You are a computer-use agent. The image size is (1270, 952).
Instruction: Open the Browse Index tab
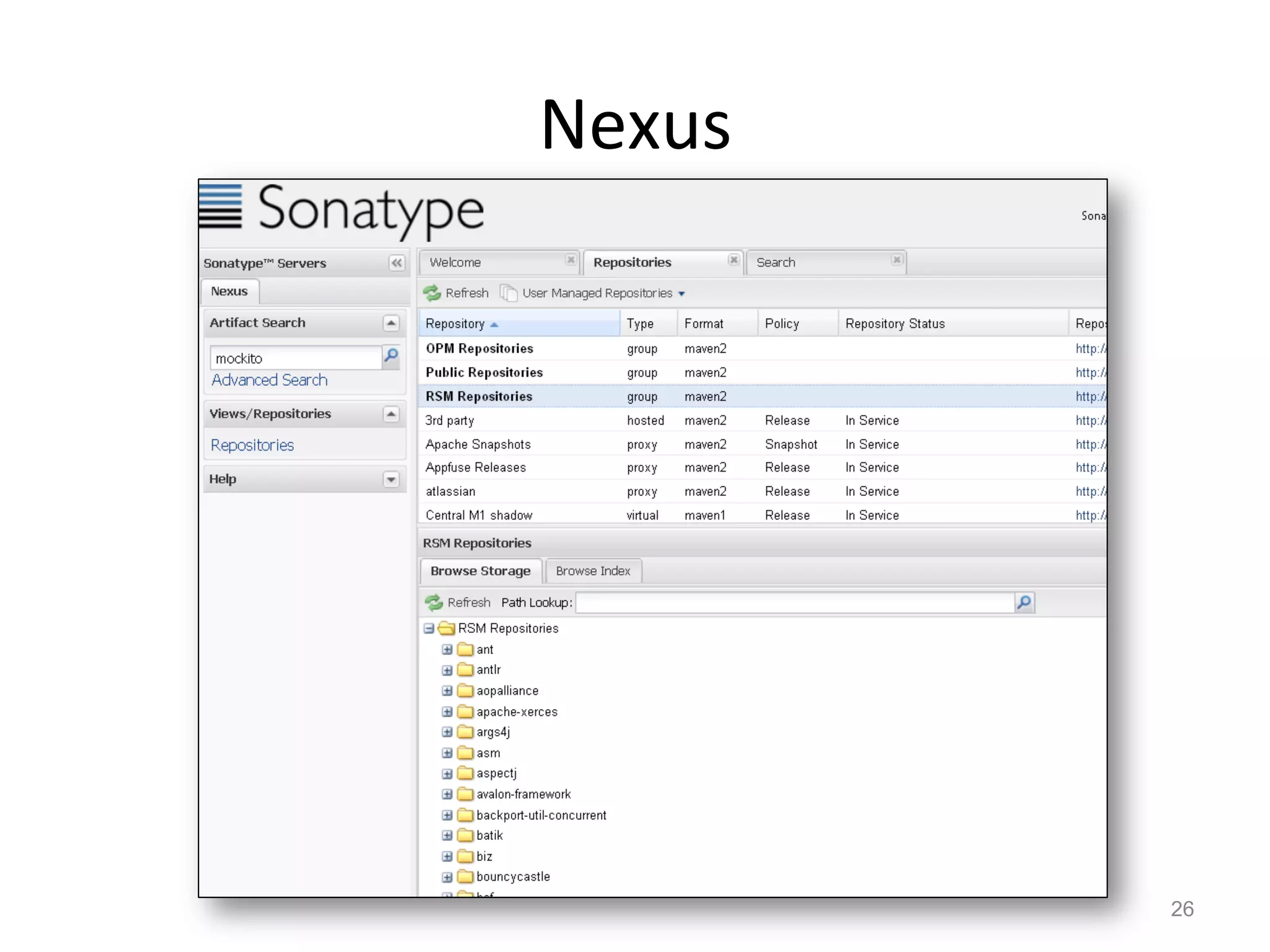tap(593, 571)
